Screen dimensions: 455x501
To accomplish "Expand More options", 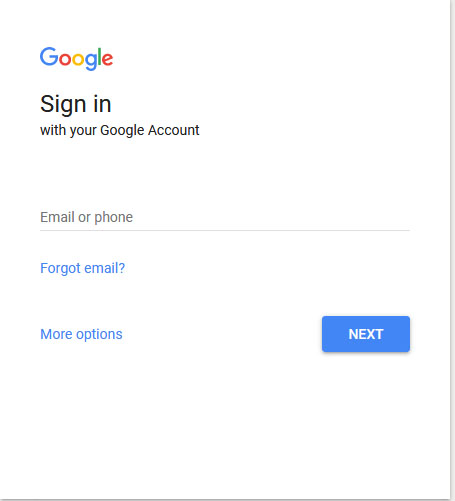I will click(81, 334).
